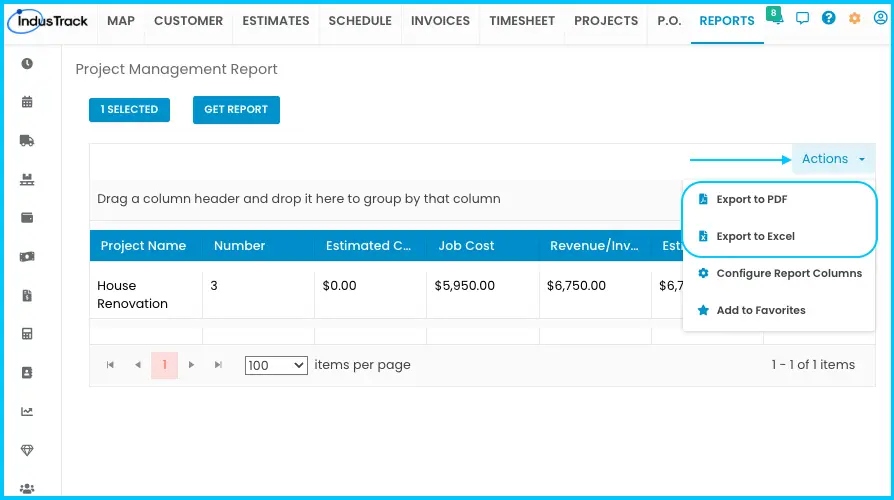Sort by the Revenue/Inv... column header
Image resolution: width=894 pixels, height=500 pixels.
pos(594,246)
